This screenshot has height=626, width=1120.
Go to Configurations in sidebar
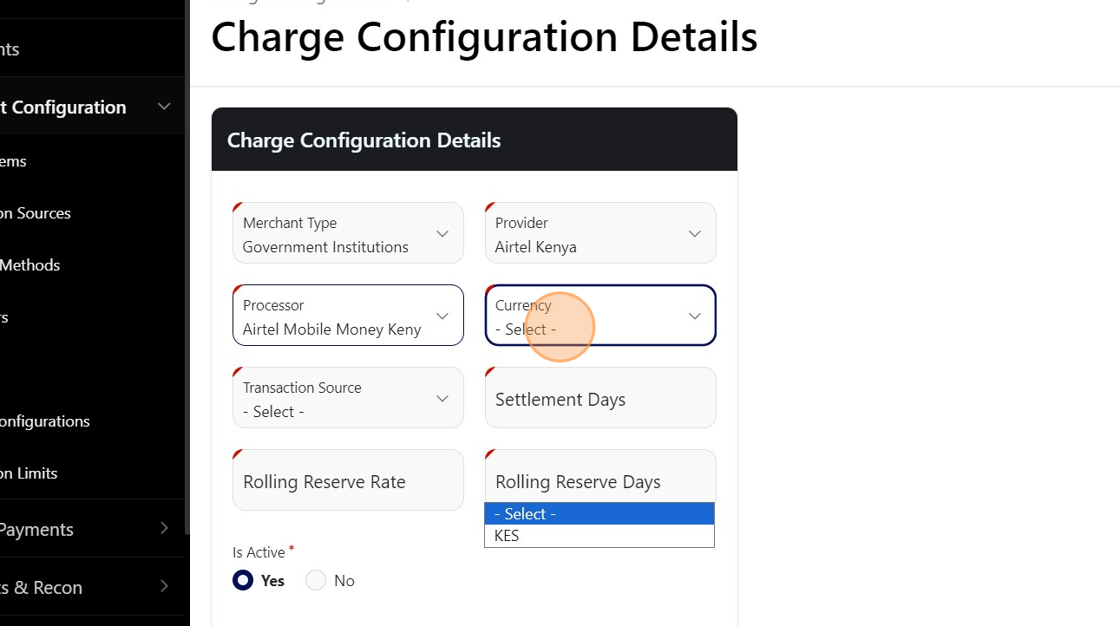point(45,421)
